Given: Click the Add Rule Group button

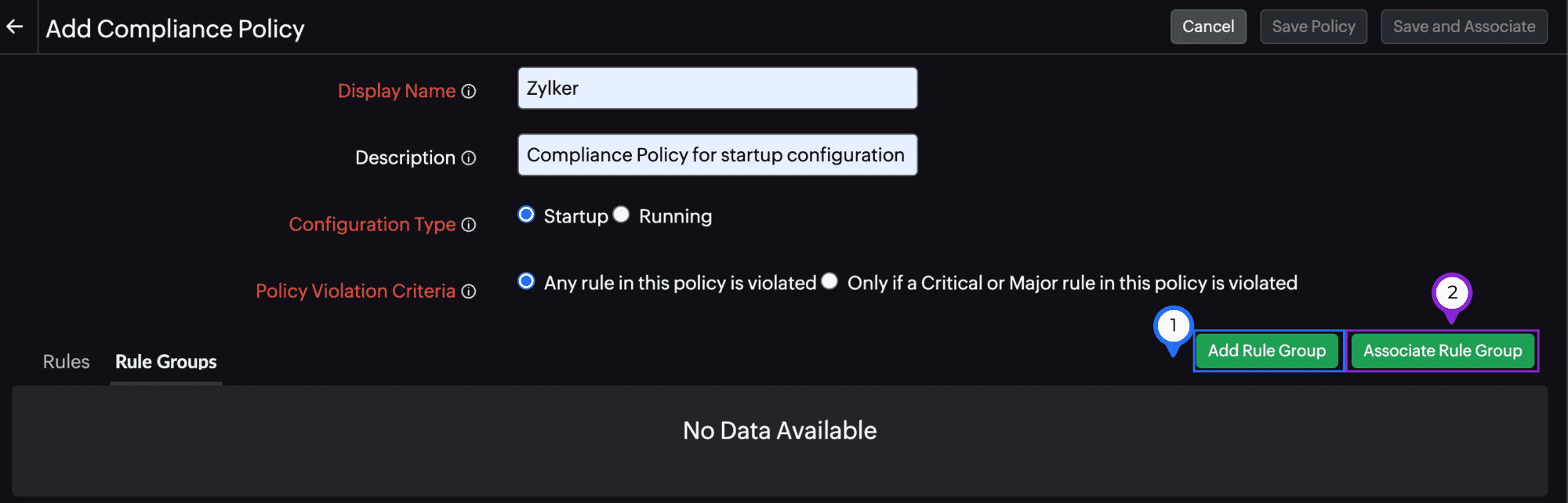Looking at the screenshot, I should tap(1267, 351).
